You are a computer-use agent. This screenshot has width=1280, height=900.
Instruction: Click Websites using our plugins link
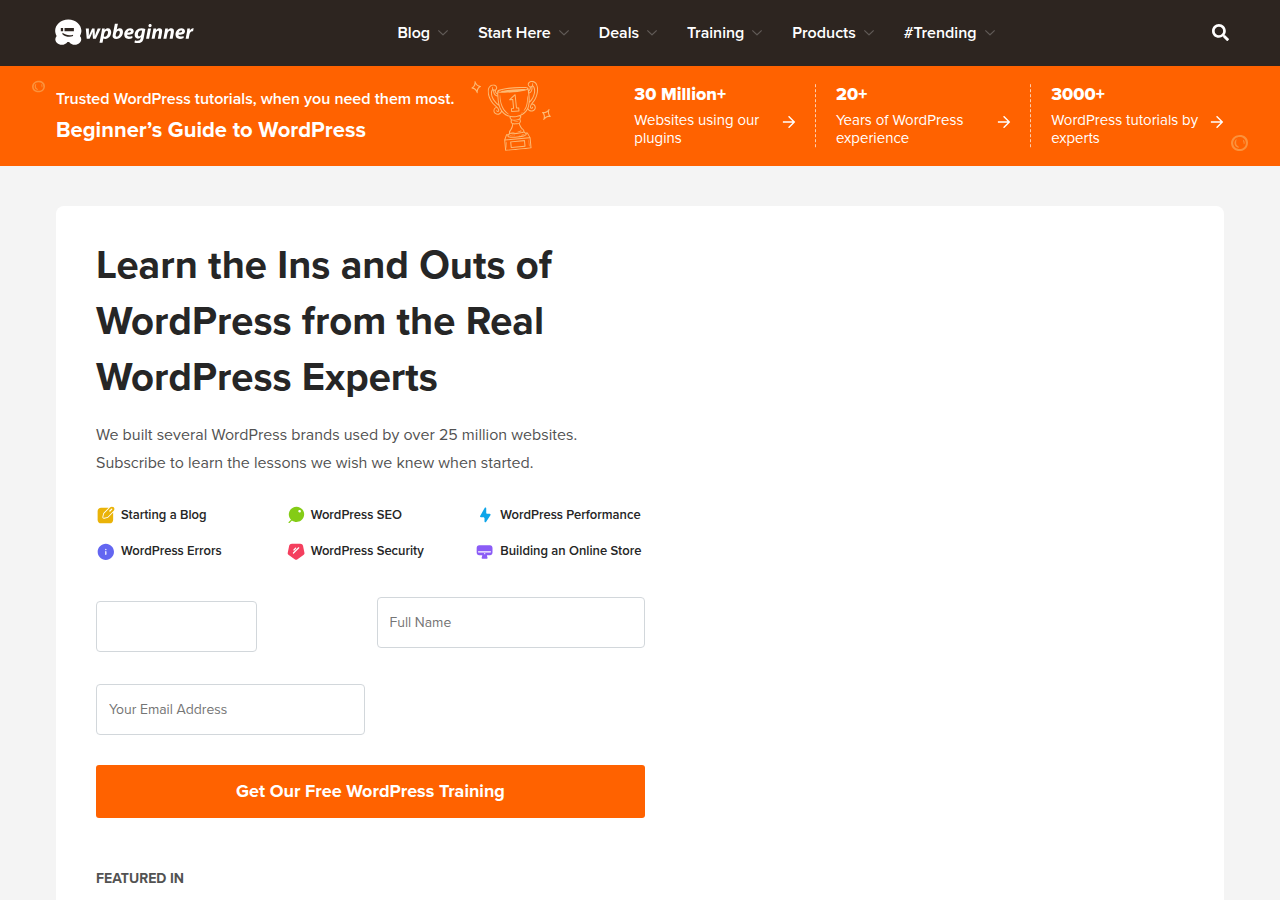[697, 129]
